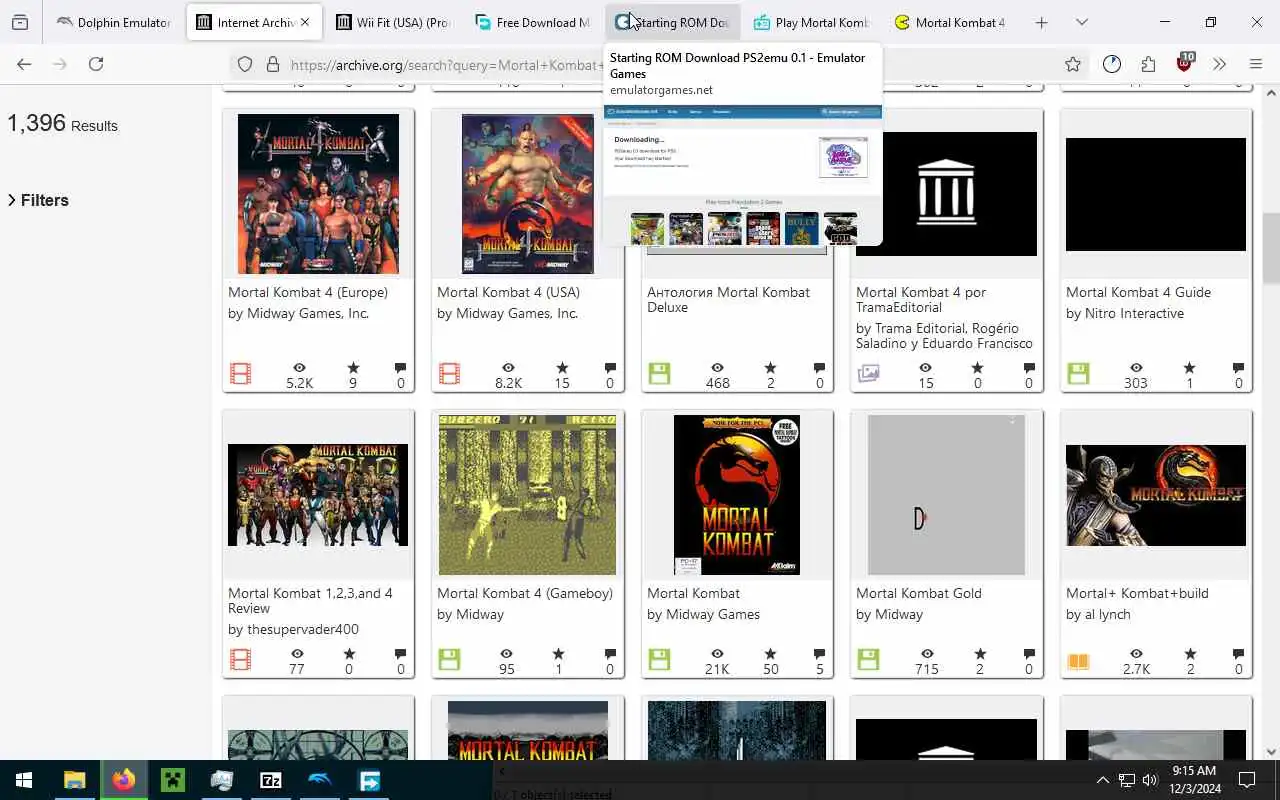Reload the current archive.org page

coord(96,64)
